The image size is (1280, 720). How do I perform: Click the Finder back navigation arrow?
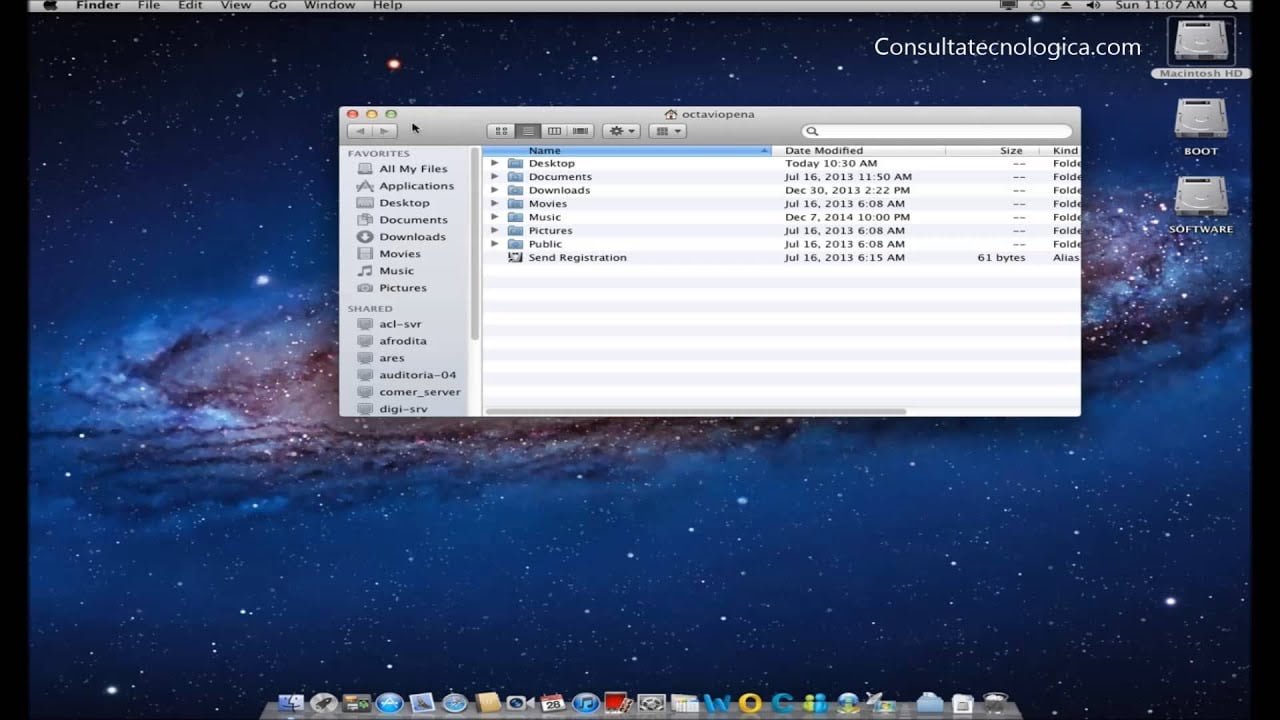359,131
